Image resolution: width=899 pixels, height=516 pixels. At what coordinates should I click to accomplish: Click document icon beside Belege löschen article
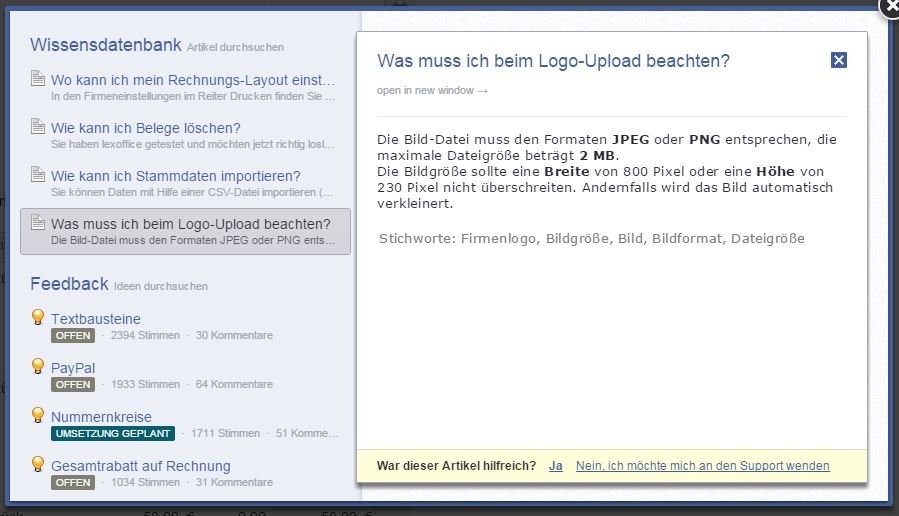click(38, 127)
